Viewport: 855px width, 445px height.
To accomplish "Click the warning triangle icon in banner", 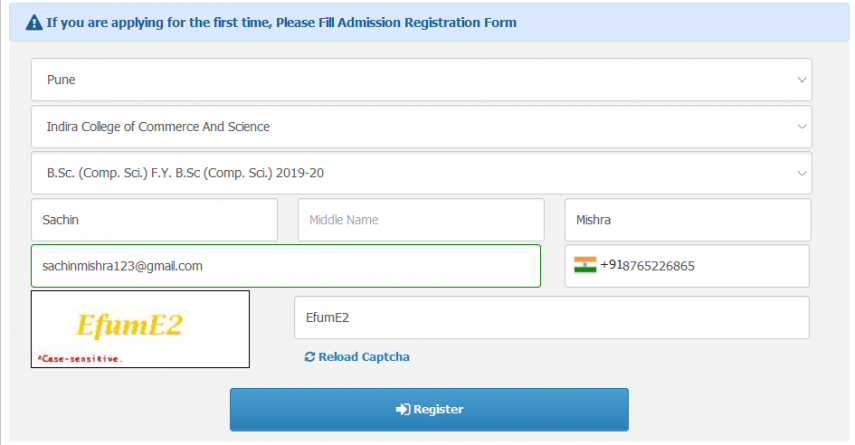I will click(34, 23).
